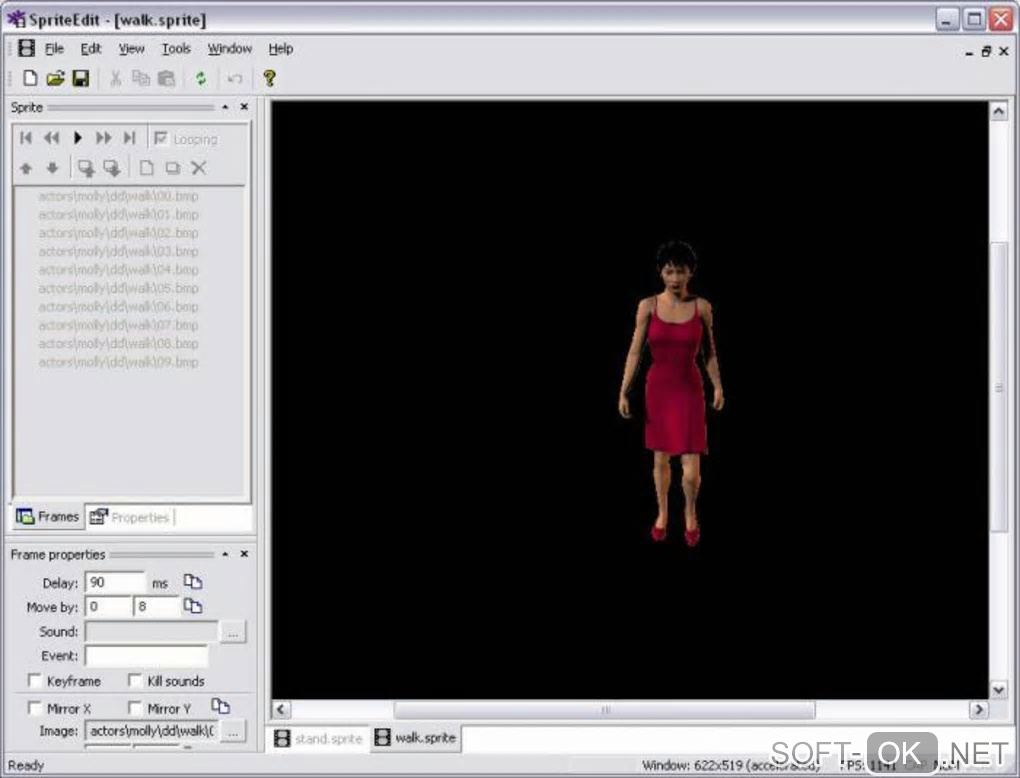Click the Event input field

pyautogui.click(x=146, y=656)
